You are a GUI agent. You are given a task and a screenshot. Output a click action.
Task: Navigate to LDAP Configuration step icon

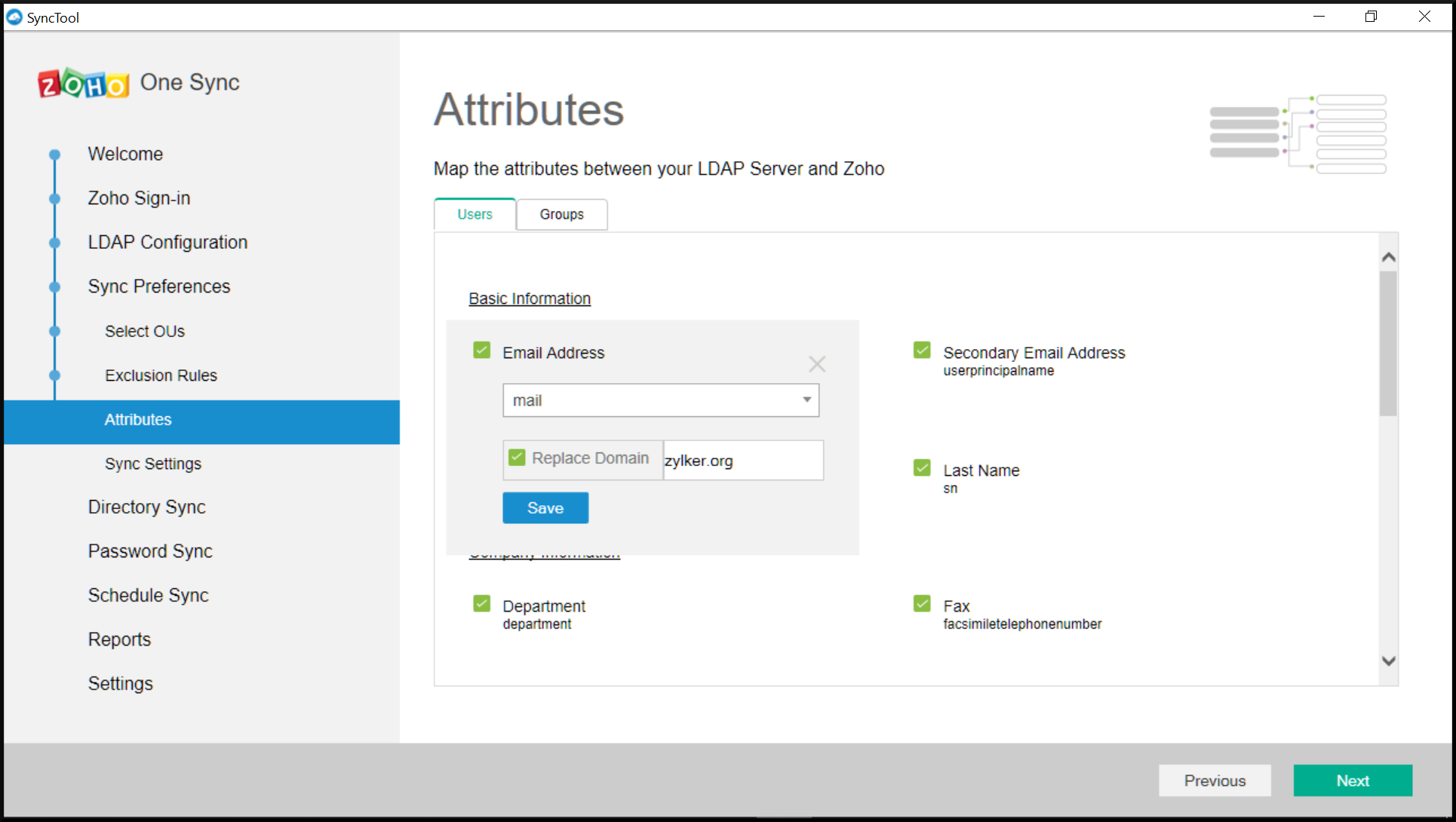point(55,242)
